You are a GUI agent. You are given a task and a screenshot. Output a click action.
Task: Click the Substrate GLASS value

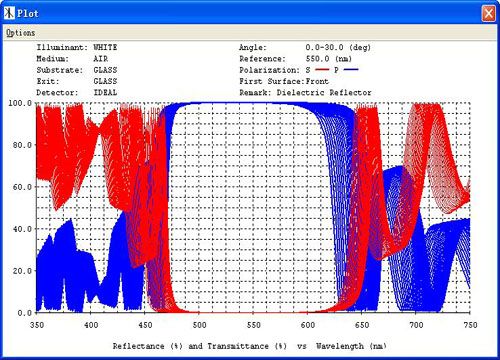tap(105, 70)
